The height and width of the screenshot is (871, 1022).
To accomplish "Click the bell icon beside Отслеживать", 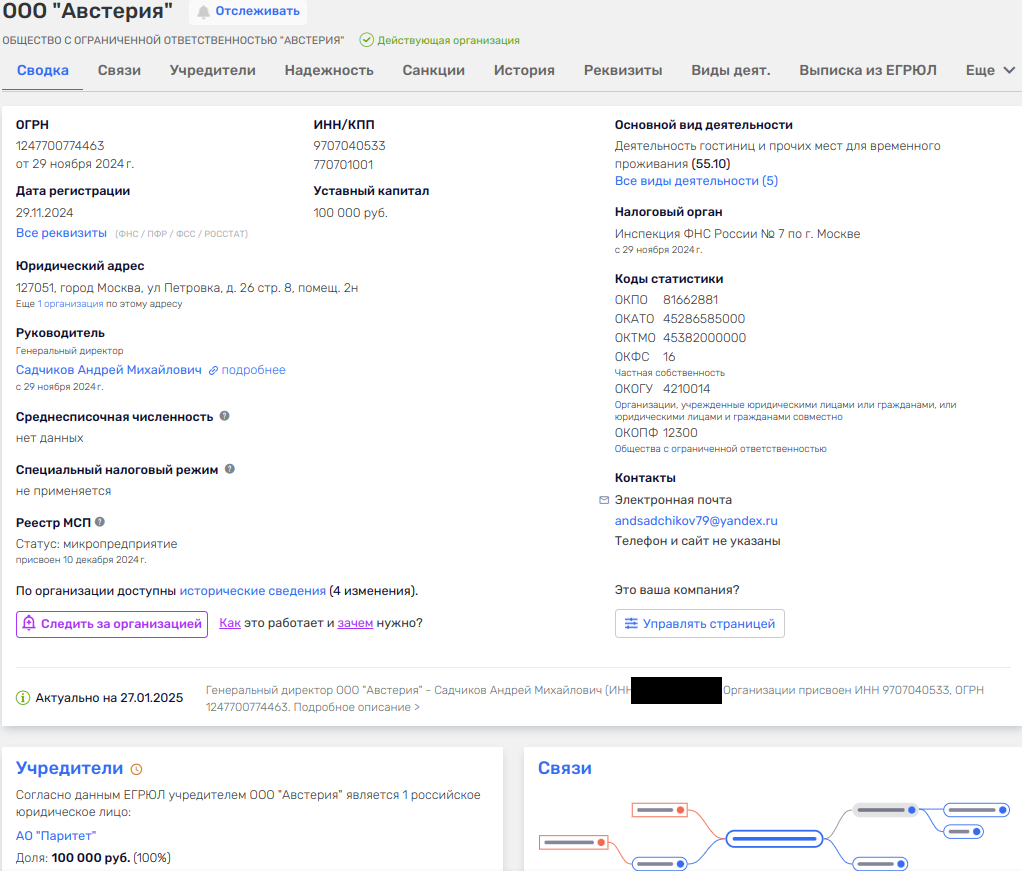I will coord(203,12).
